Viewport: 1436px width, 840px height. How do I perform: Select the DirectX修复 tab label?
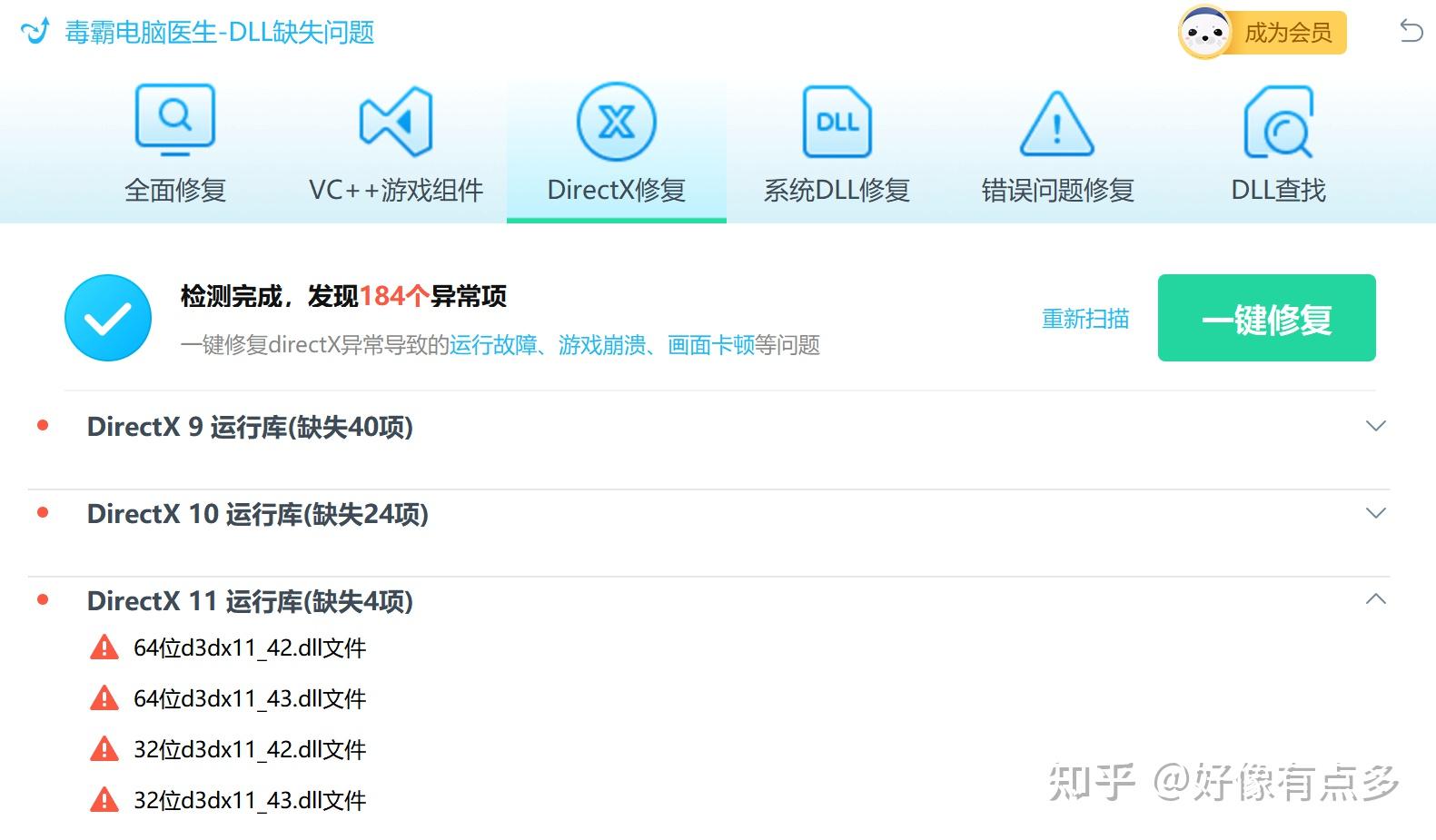pyautogui.click(x=617, y=190)
